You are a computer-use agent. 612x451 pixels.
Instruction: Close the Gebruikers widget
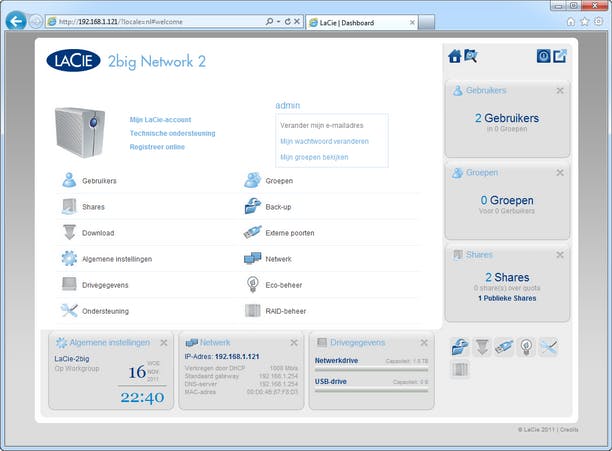point(560,91)
